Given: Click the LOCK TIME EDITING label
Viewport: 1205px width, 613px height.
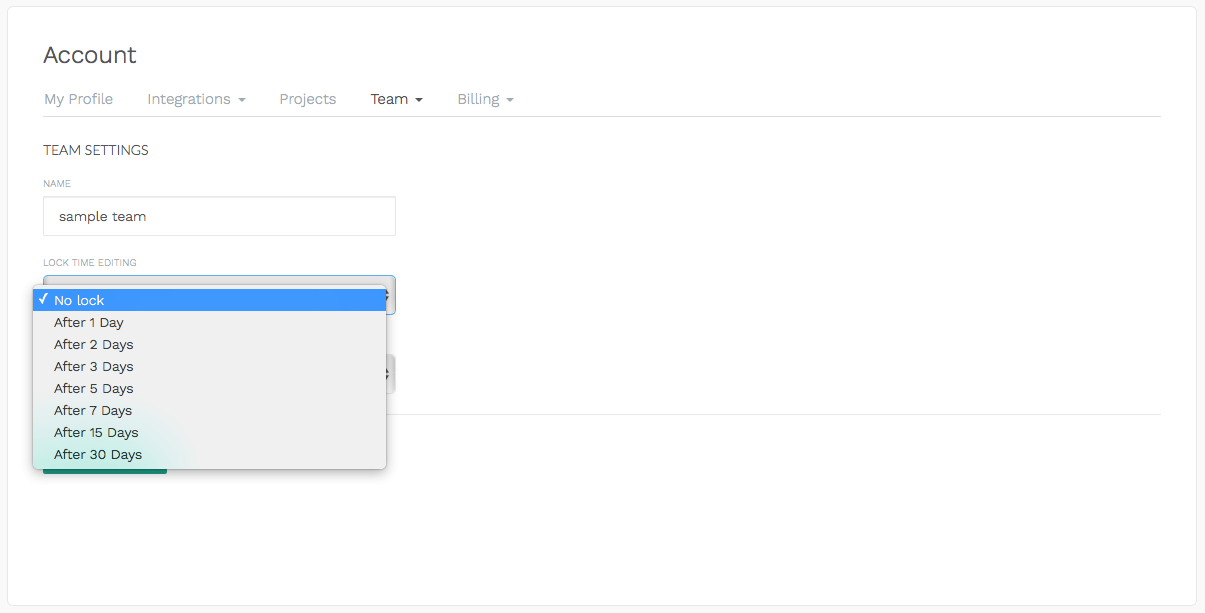Looking at the screenshot, I should 90,263.
